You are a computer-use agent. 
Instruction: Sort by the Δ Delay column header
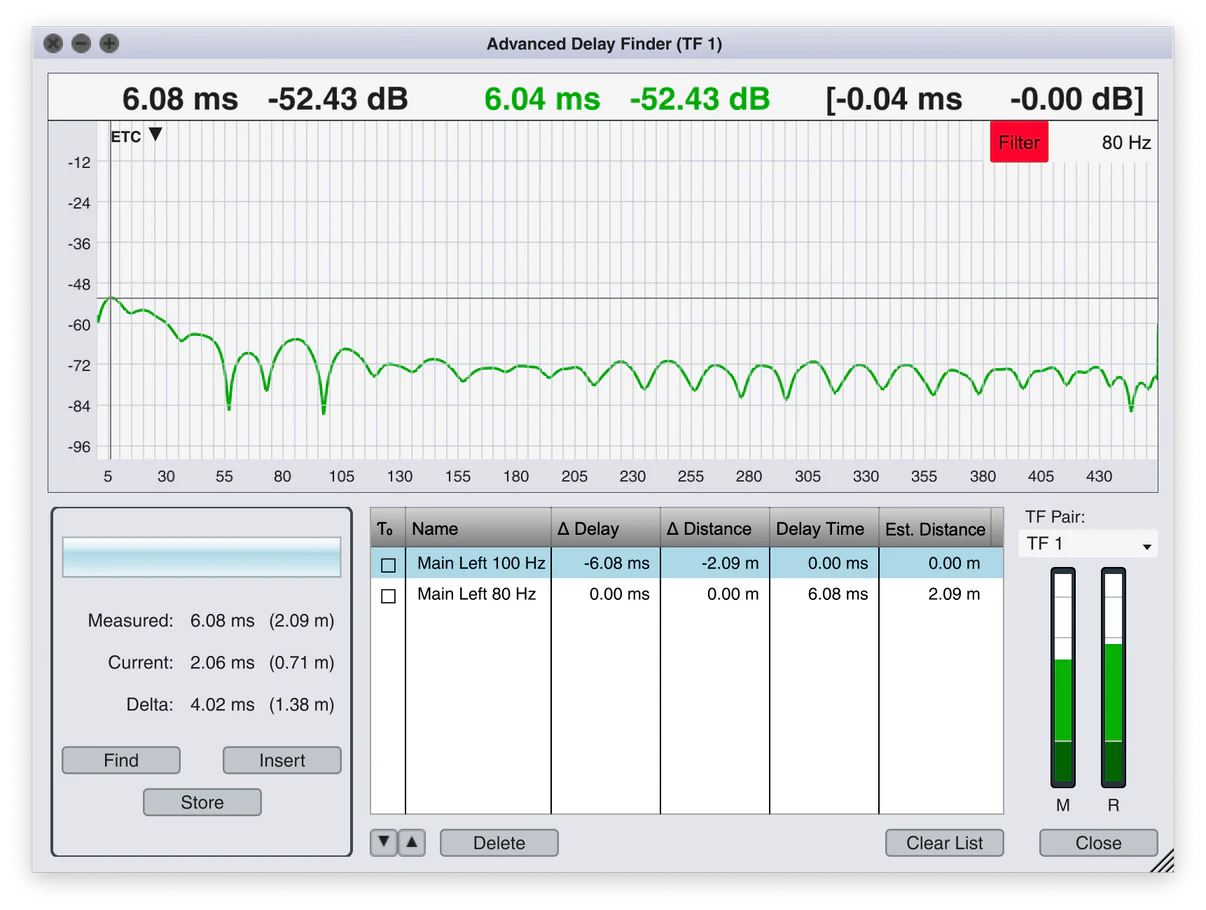point(604,529)
